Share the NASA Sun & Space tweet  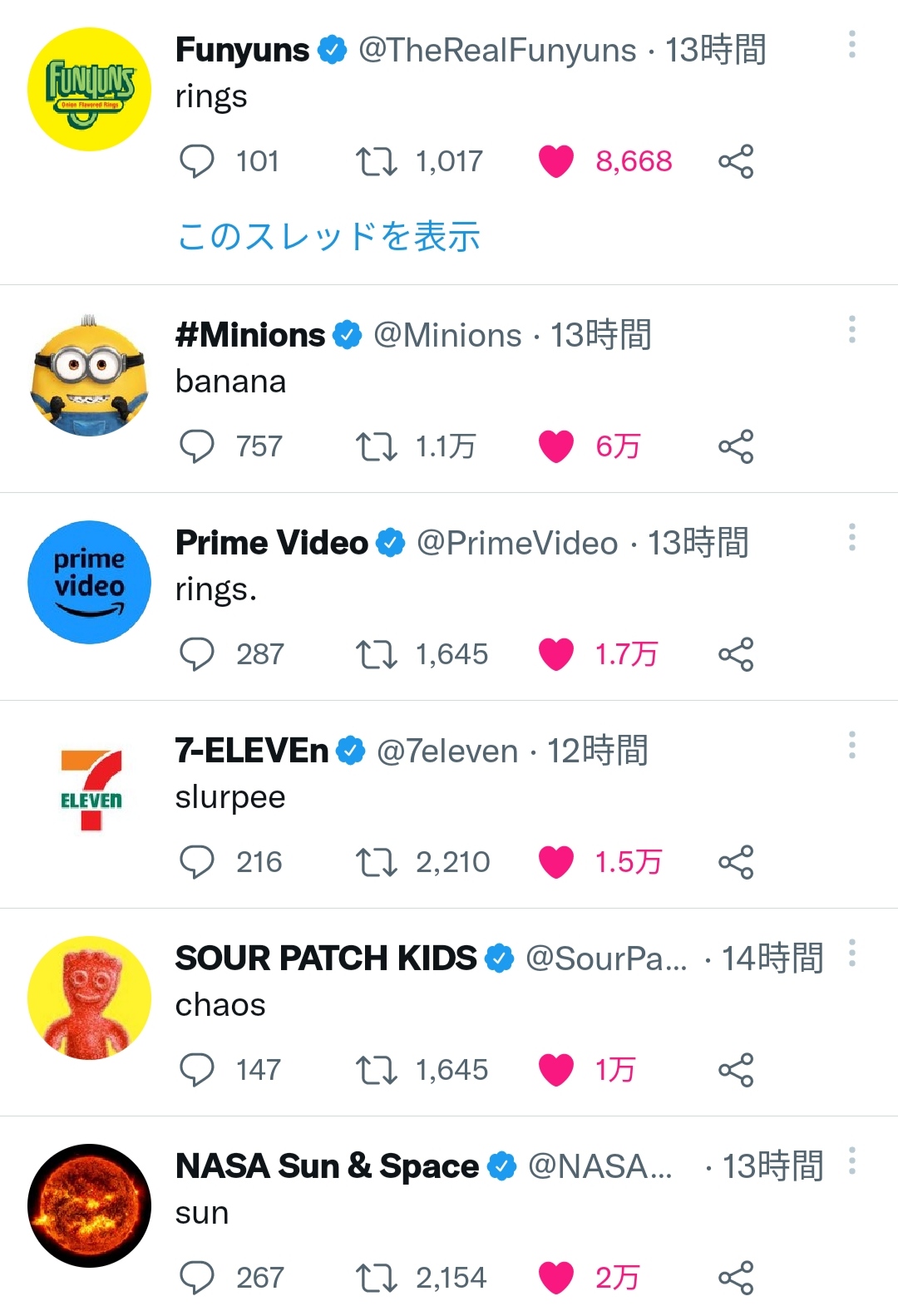click(x=736, y=1278)
